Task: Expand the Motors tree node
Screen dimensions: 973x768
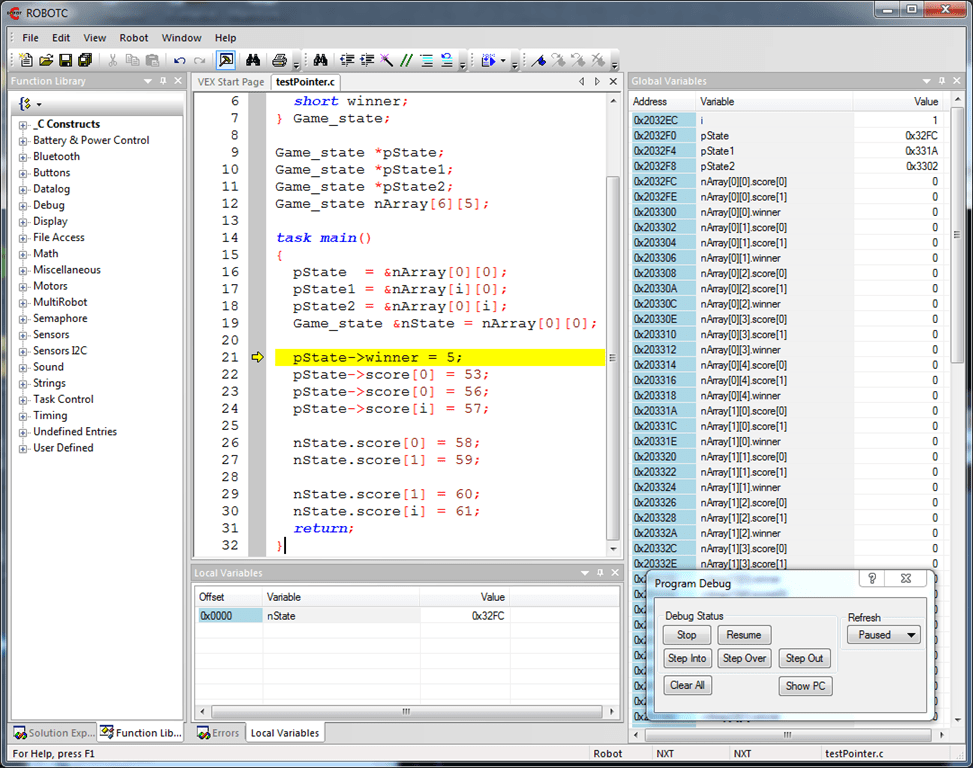Action: 23,286
